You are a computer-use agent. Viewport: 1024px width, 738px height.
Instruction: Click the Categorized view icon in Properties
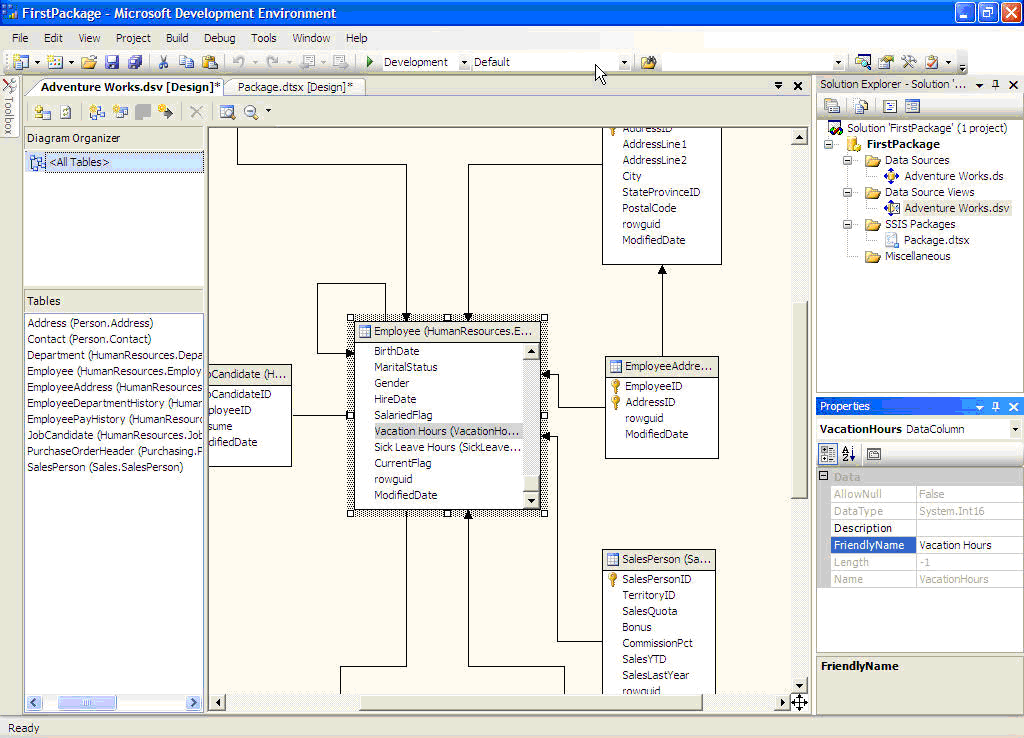[828, 453]
